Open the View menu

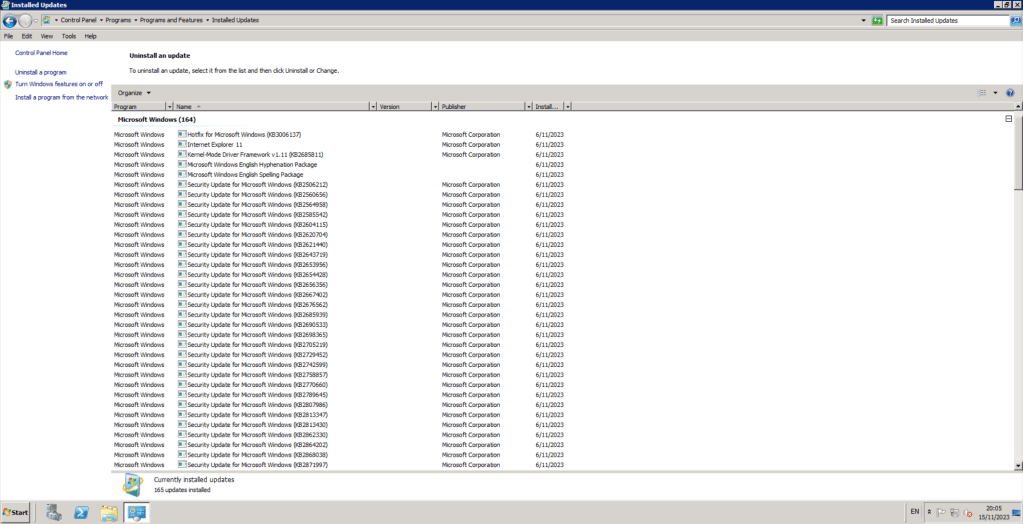coord(46,36)
